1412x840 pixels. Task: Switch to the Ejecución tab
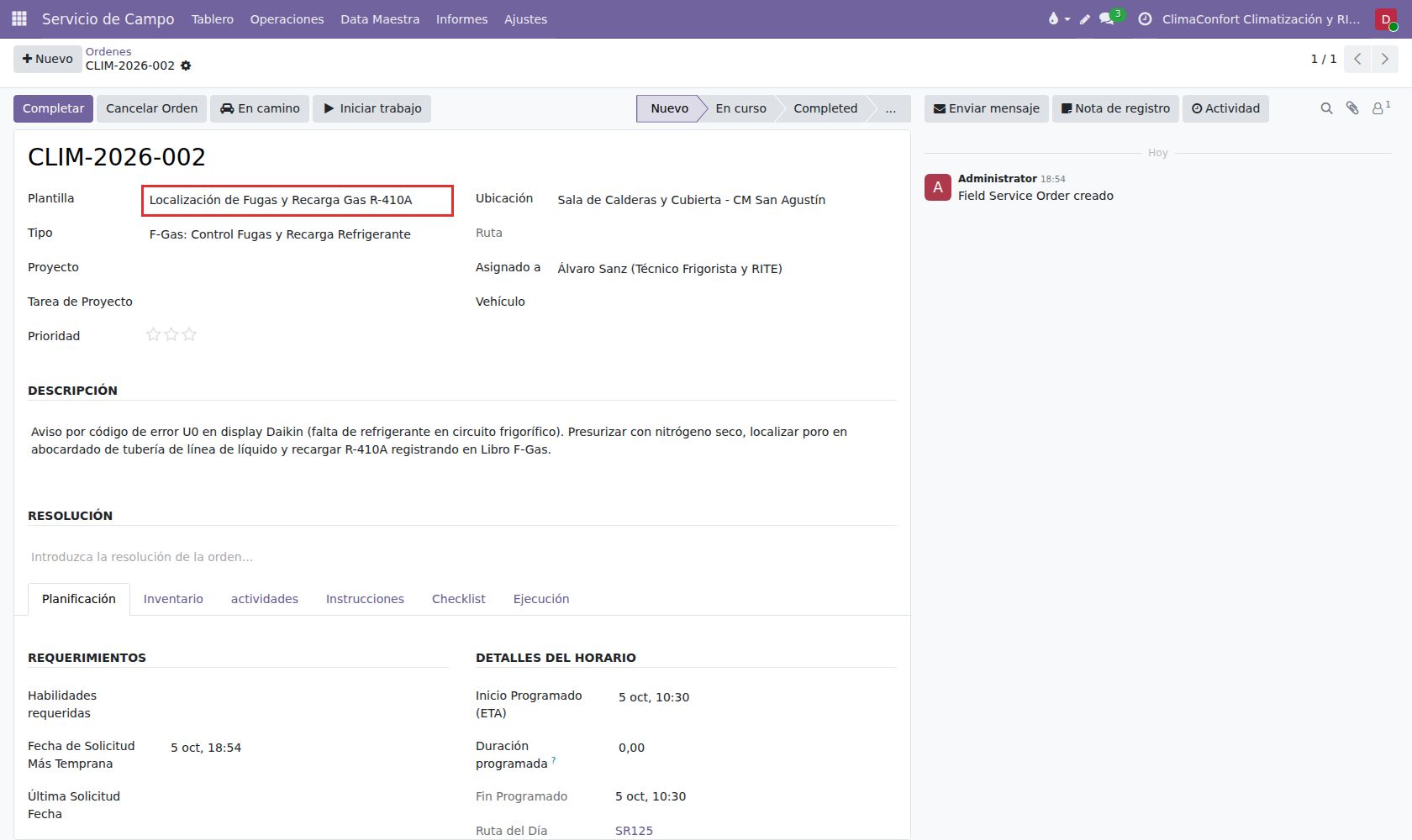click(x=541, y=599)
